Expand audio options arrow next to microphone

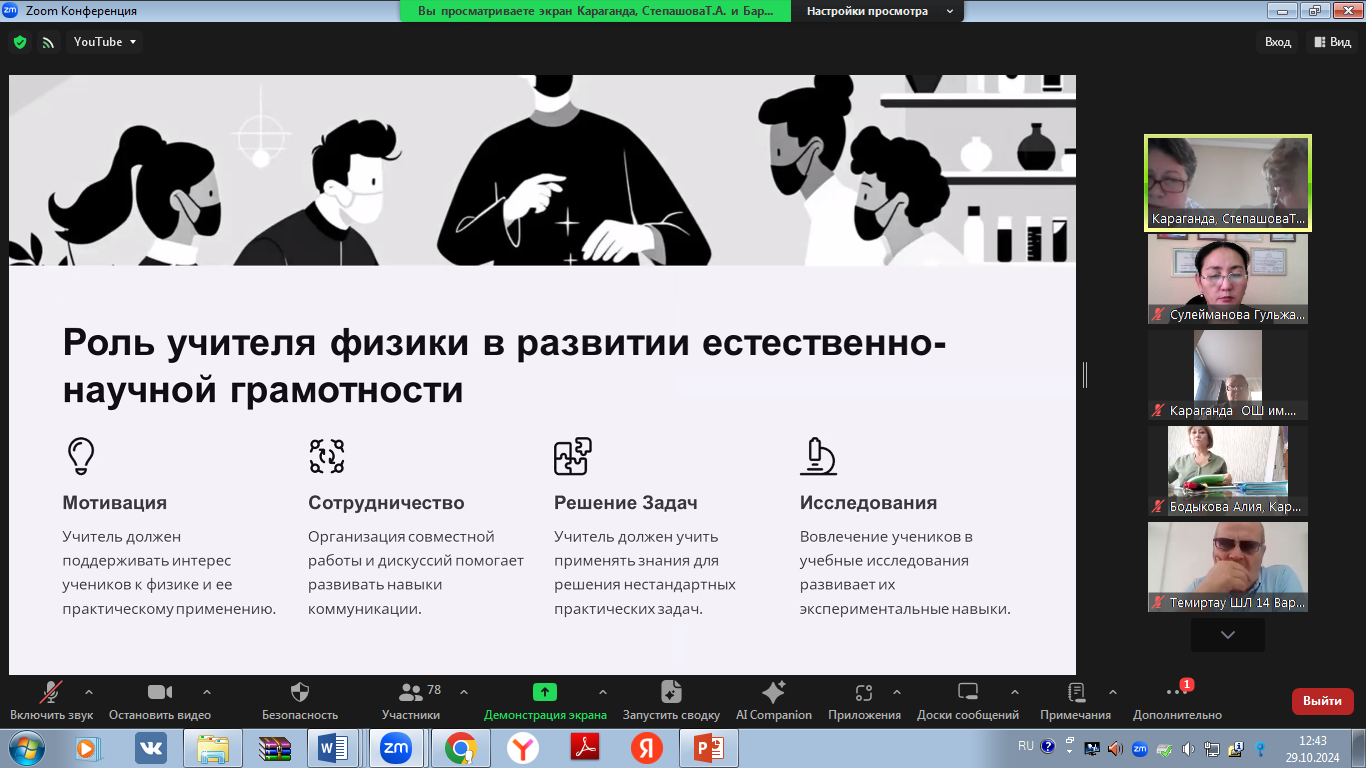89,691
